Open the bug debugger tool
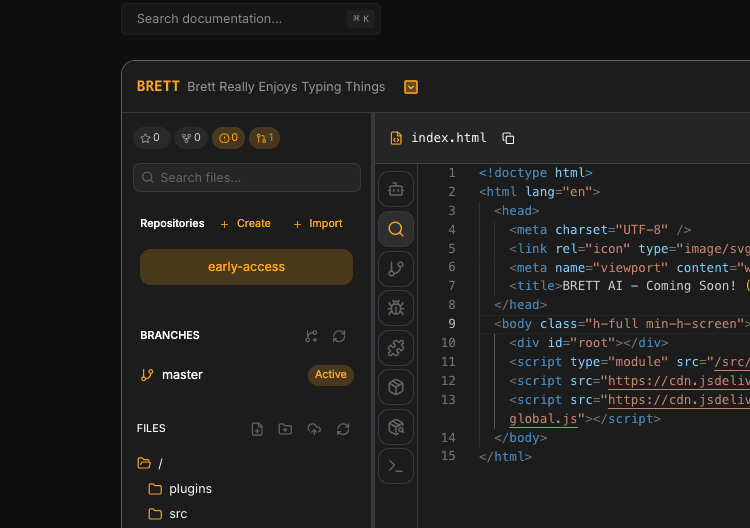 [396, 307]
